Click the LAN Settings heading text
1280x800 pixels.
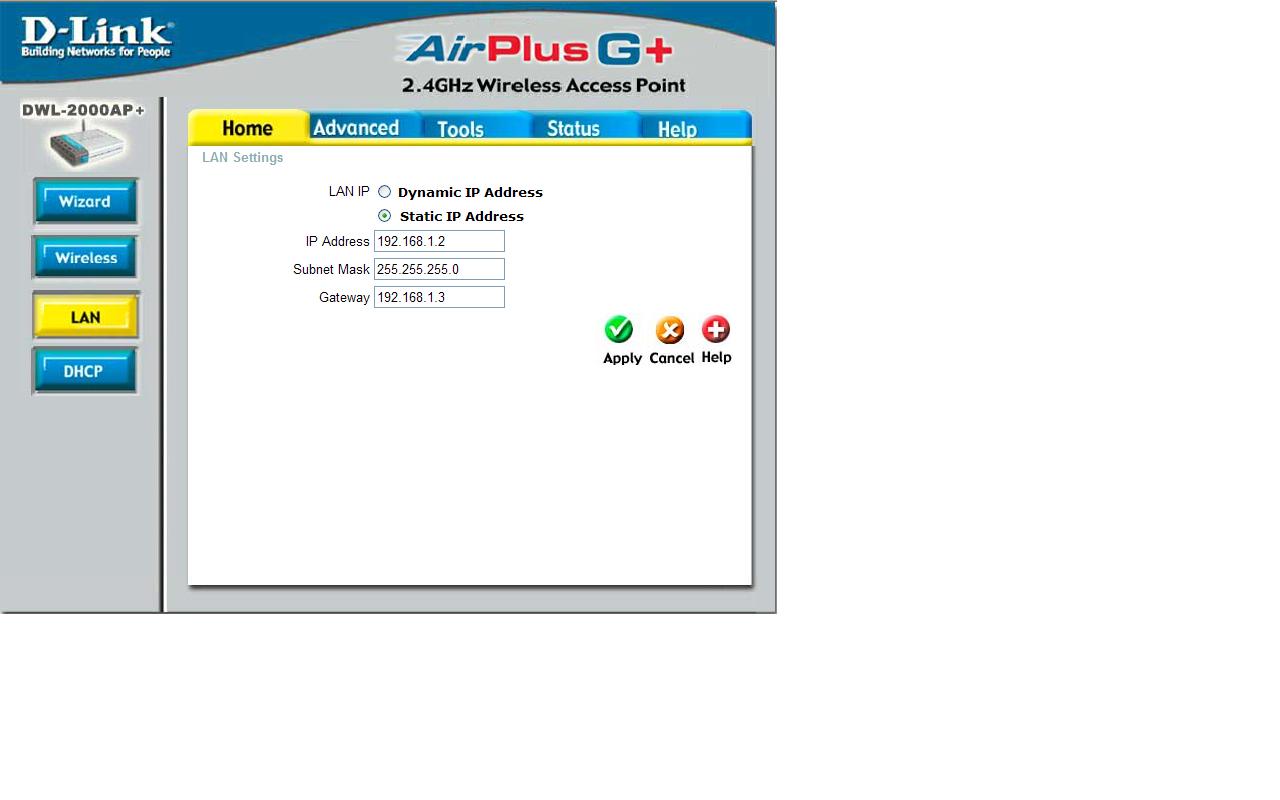(243, 158)
